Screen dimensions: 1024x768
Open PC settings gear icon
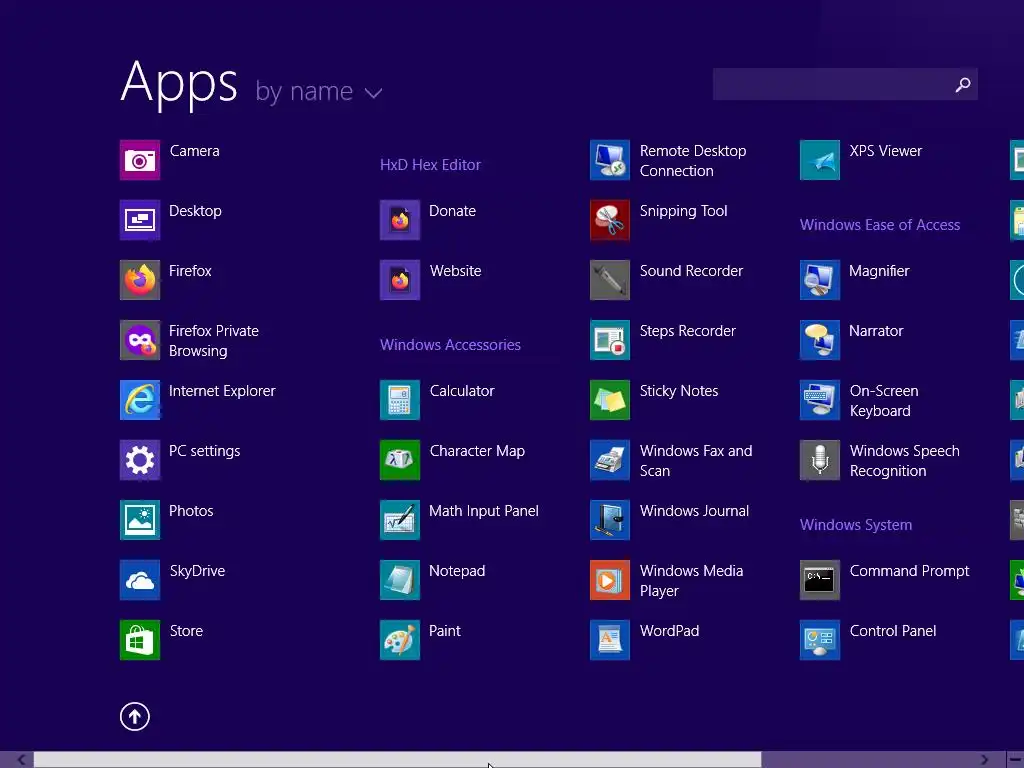[140, 460]
